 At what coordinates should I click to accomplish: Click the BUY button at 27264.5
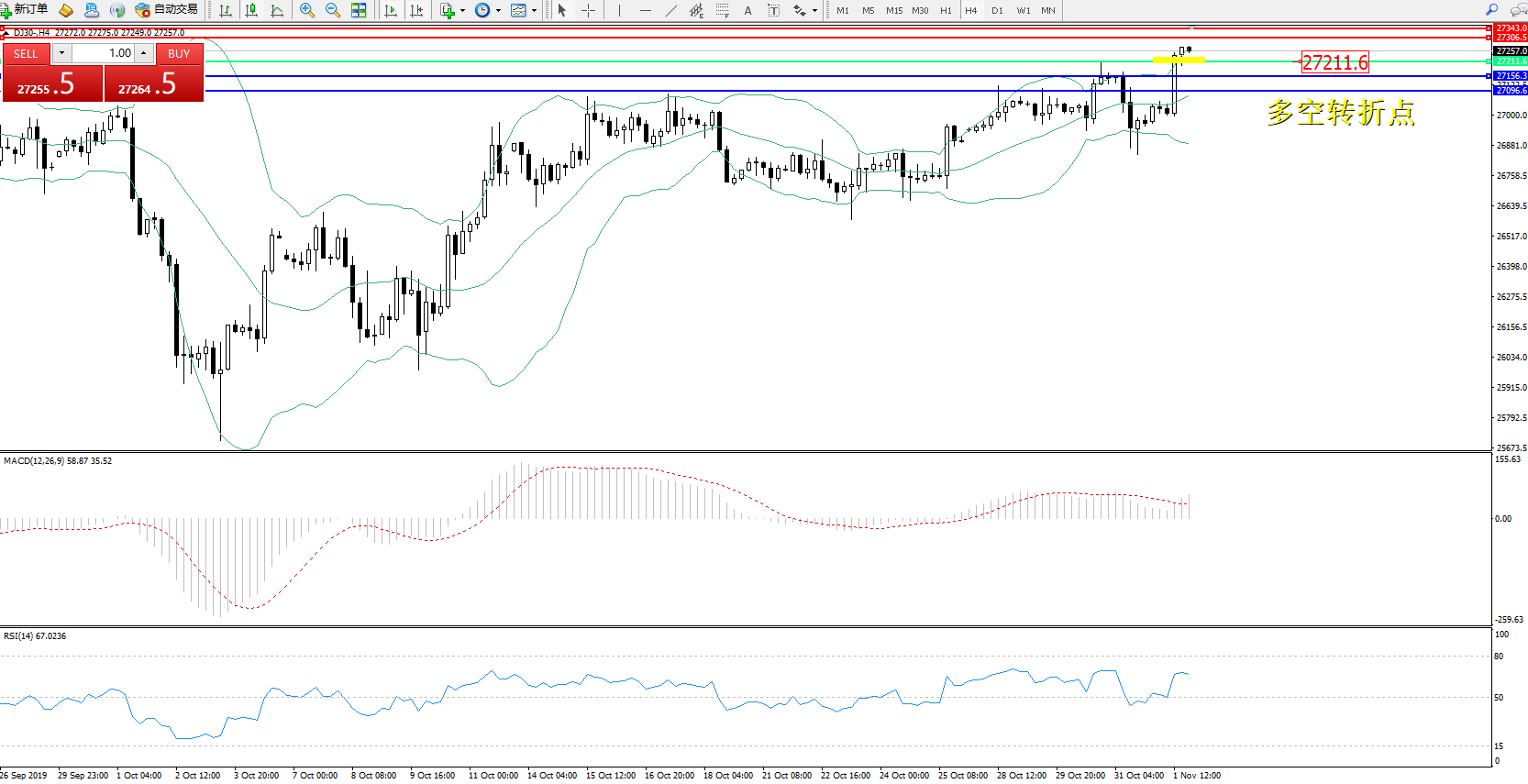point(153,84)
